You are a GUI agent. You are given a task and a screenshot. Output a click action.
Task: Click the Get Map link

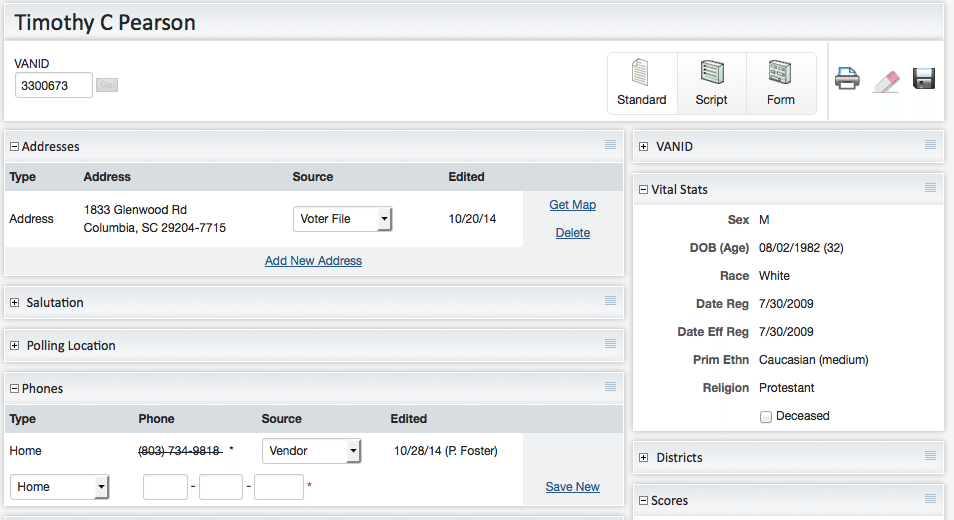pos(572,205)
